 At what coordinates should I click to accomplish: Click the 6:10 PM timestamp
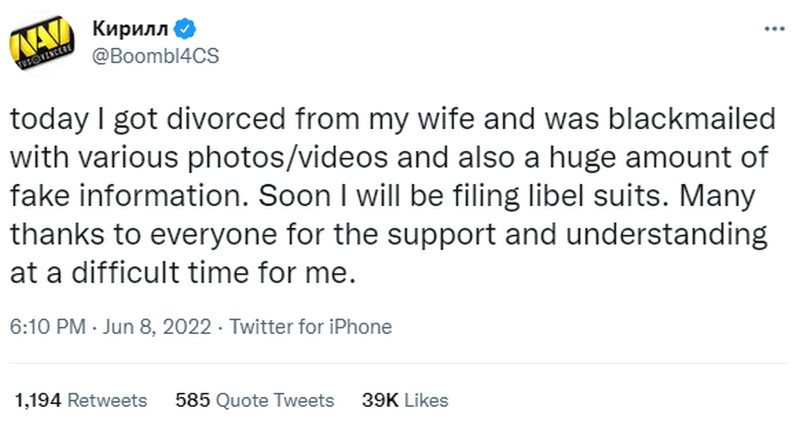click(x=47, y=327)
